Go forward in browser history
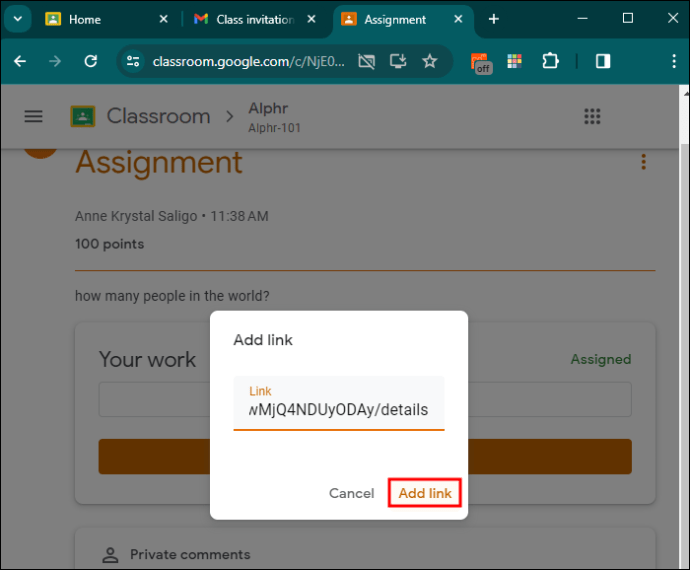 55,61
